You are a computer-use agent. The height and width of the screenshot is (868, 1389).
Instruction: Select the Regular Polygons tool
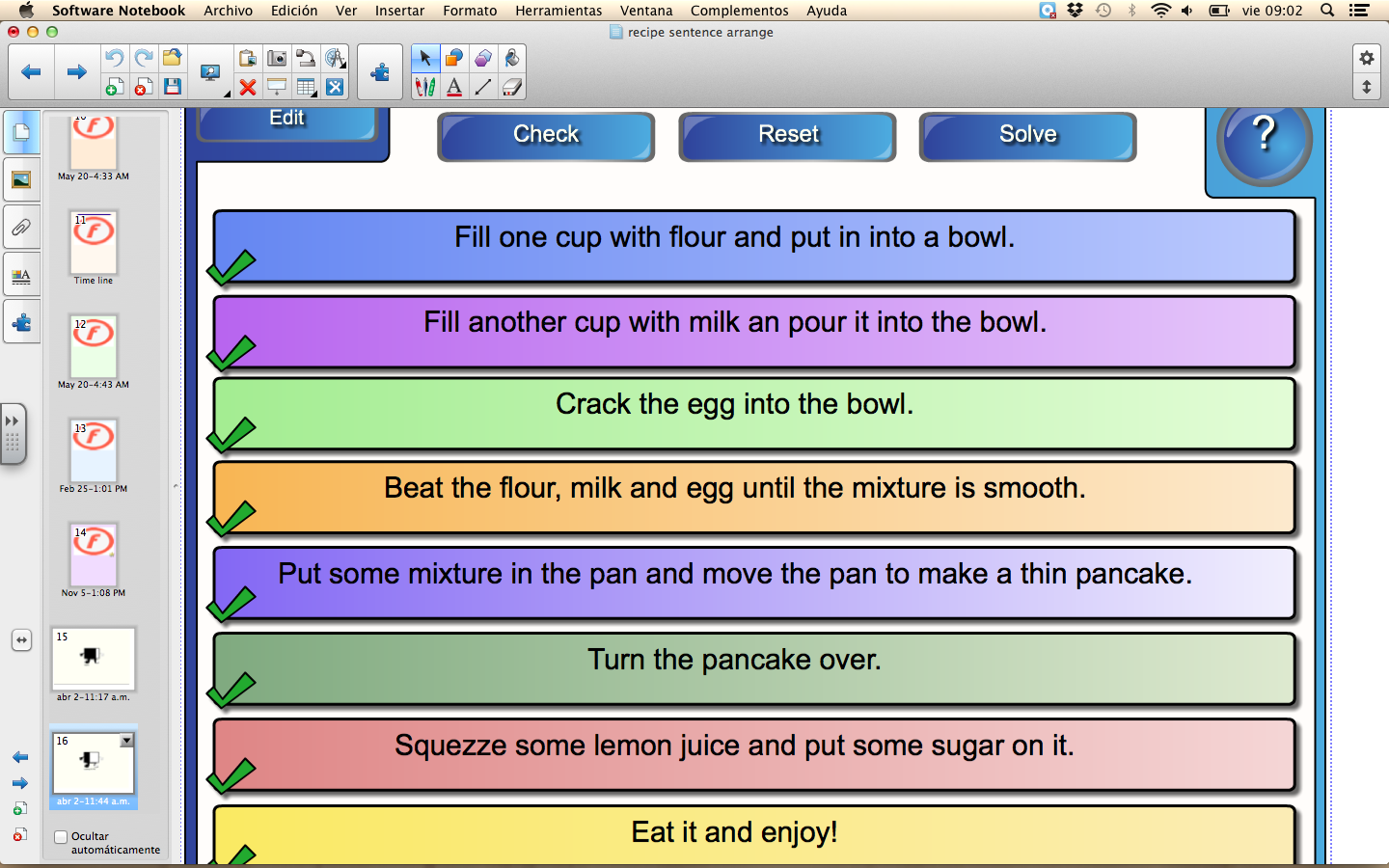482,58
